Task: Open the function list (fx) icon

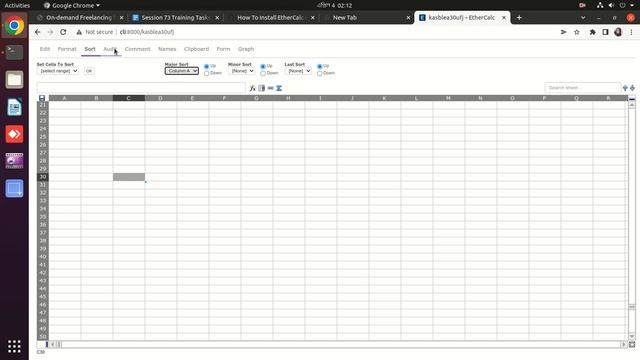Action: tap(253, 88)
